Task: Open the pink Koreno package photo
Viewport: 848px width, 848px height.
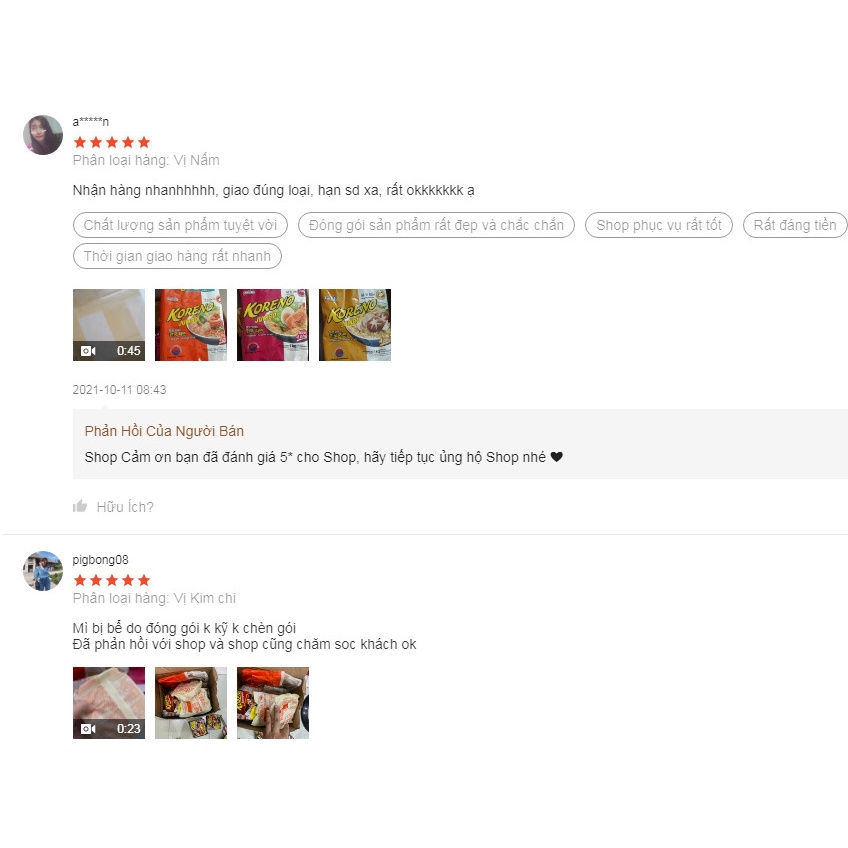Action: 273,324
